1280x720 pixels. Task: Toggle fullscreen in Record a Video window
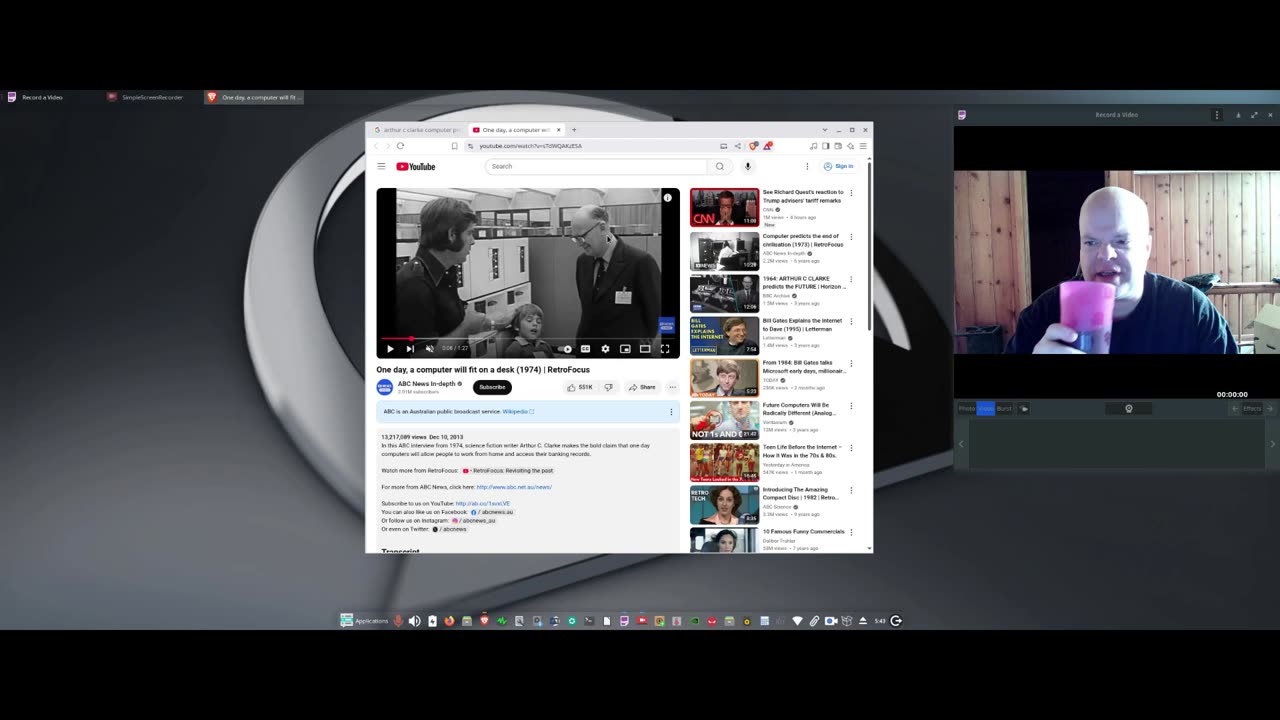coord(1254,115)
